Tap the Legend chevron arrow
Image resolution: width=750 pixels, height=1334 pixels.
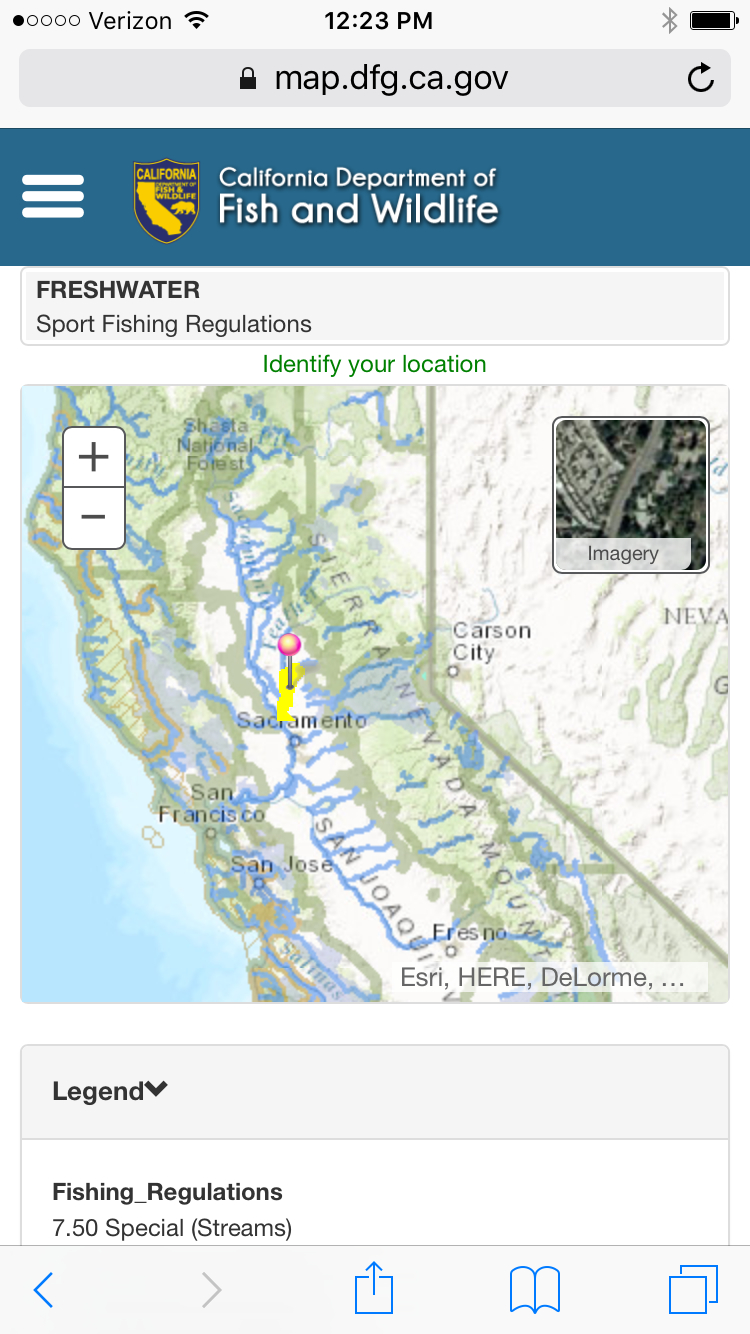click(x=156, y=1090)
